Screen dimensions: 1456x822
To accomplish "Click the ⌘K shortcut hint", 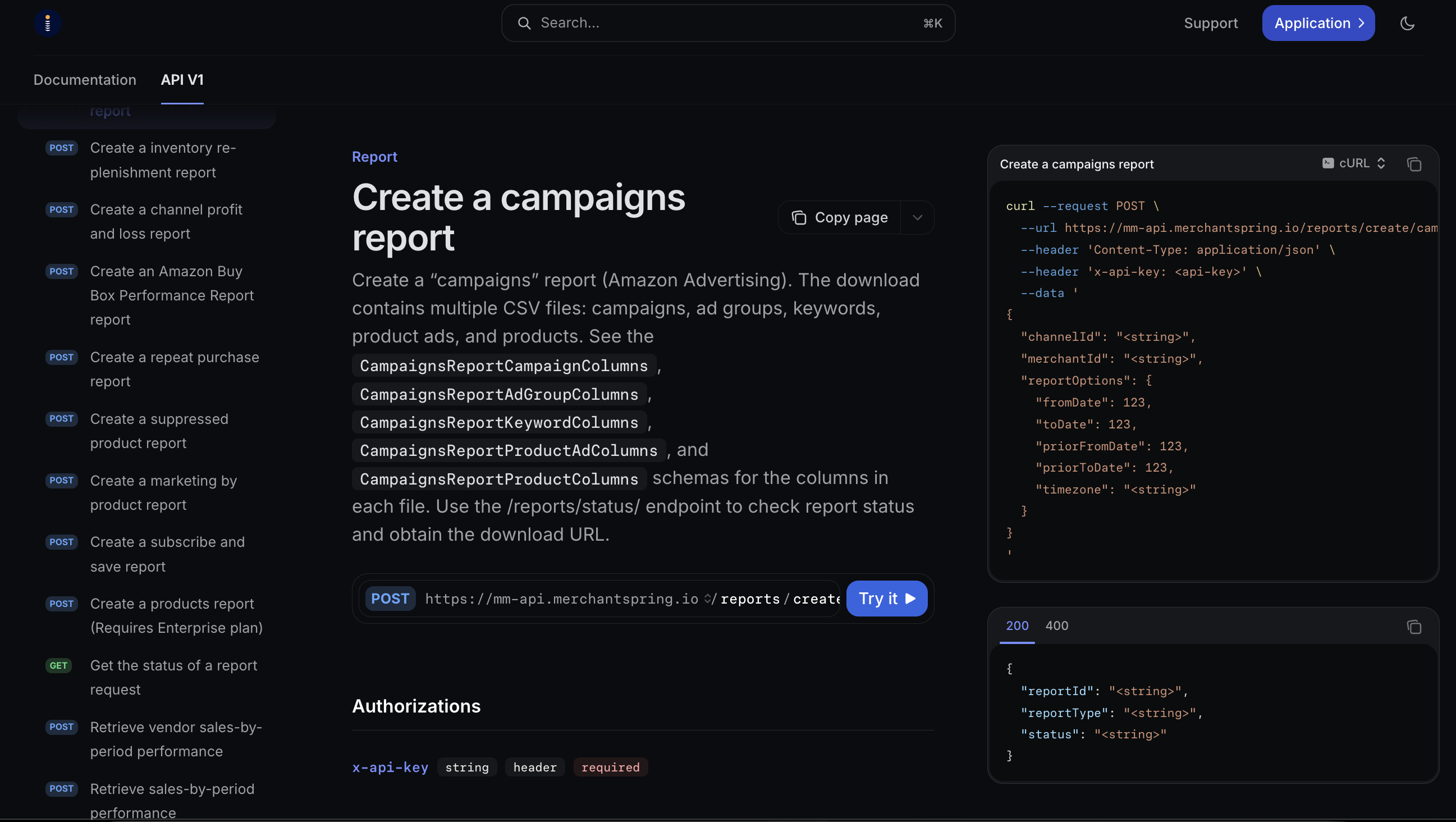I will click(x=932, y=23).
